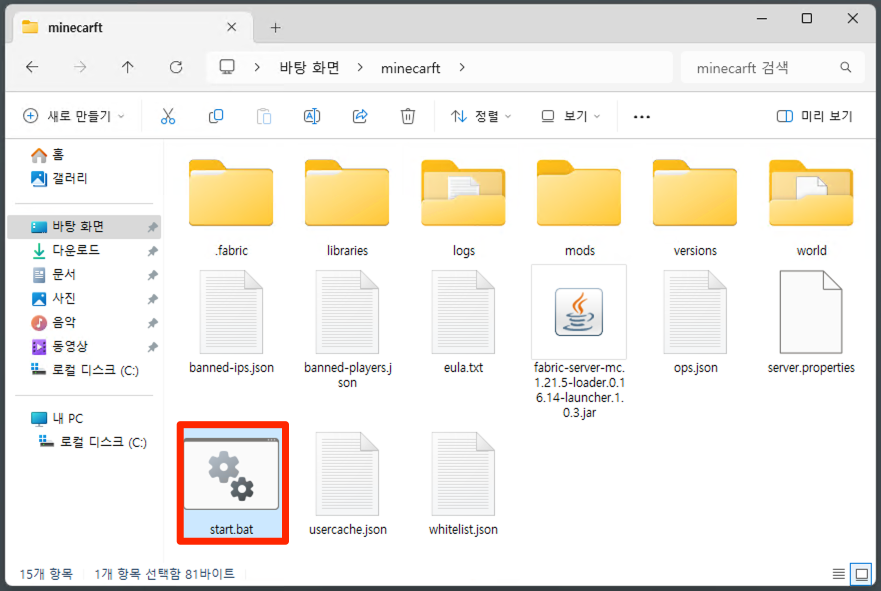The image size is (881, 591).
Task: Go back with the left arrow
Action: [x=32, y=67]
